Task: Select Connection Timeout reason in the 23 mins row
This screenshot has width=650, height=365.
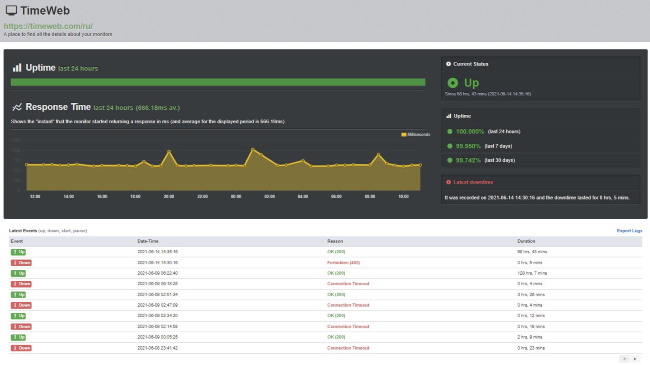Action: coord(348,348)
